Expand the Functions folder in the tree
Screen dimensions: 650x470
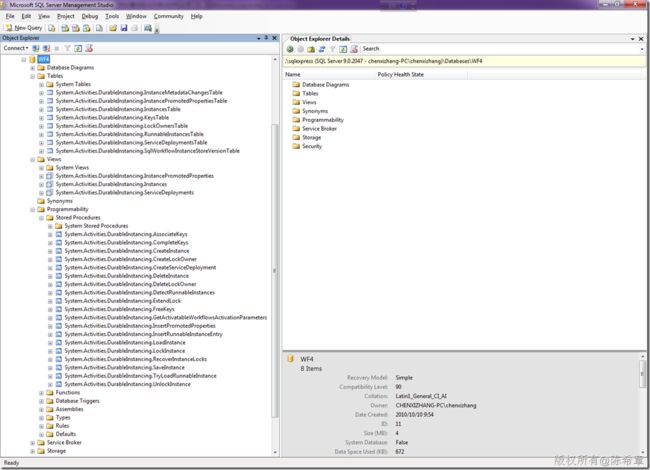[41, 393]
